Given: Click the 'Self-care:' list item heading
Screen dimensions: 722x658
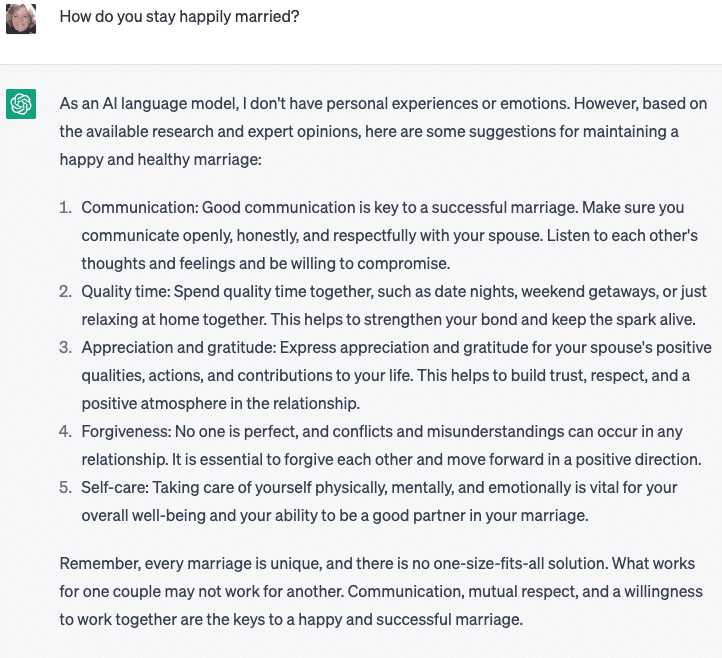Looking at the screenshot, I should point(115,487).
